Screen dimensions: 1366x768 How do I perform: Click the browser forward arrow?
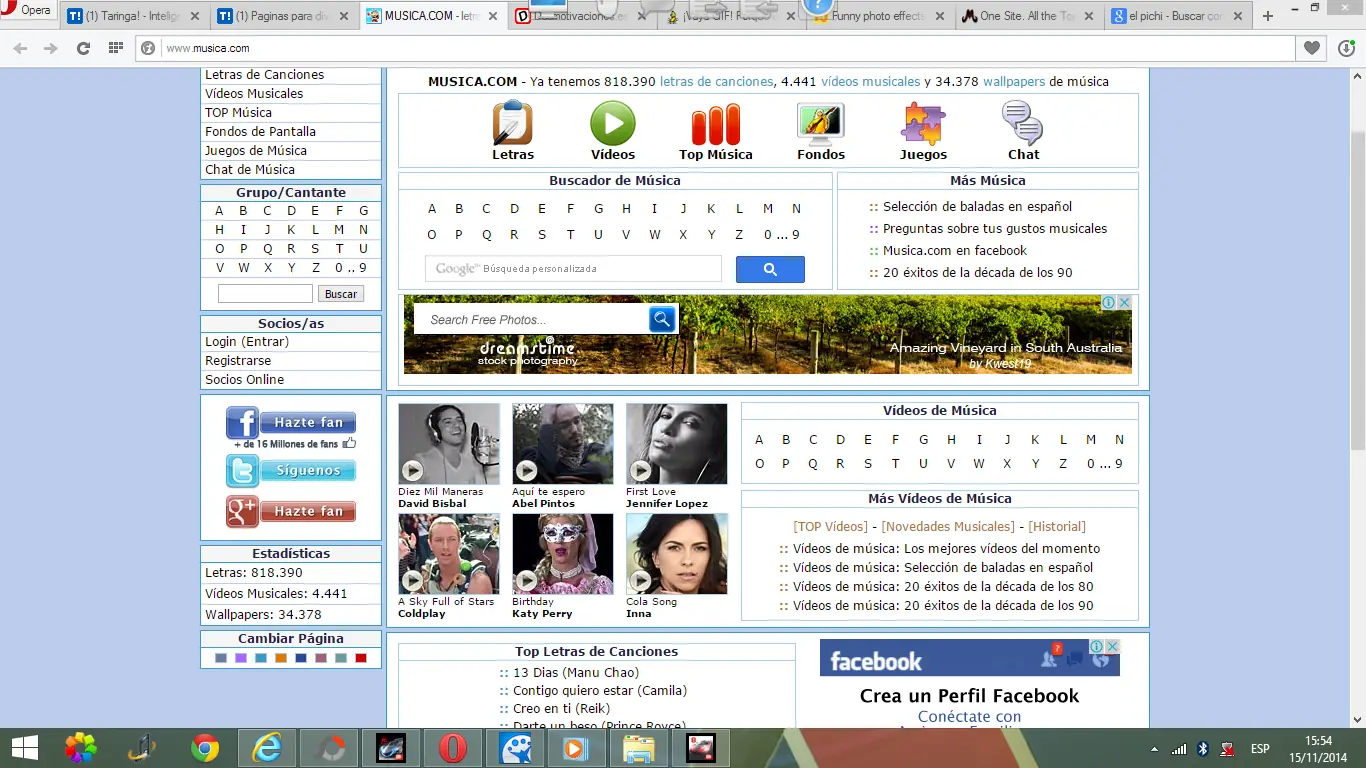tap(50, 48)
